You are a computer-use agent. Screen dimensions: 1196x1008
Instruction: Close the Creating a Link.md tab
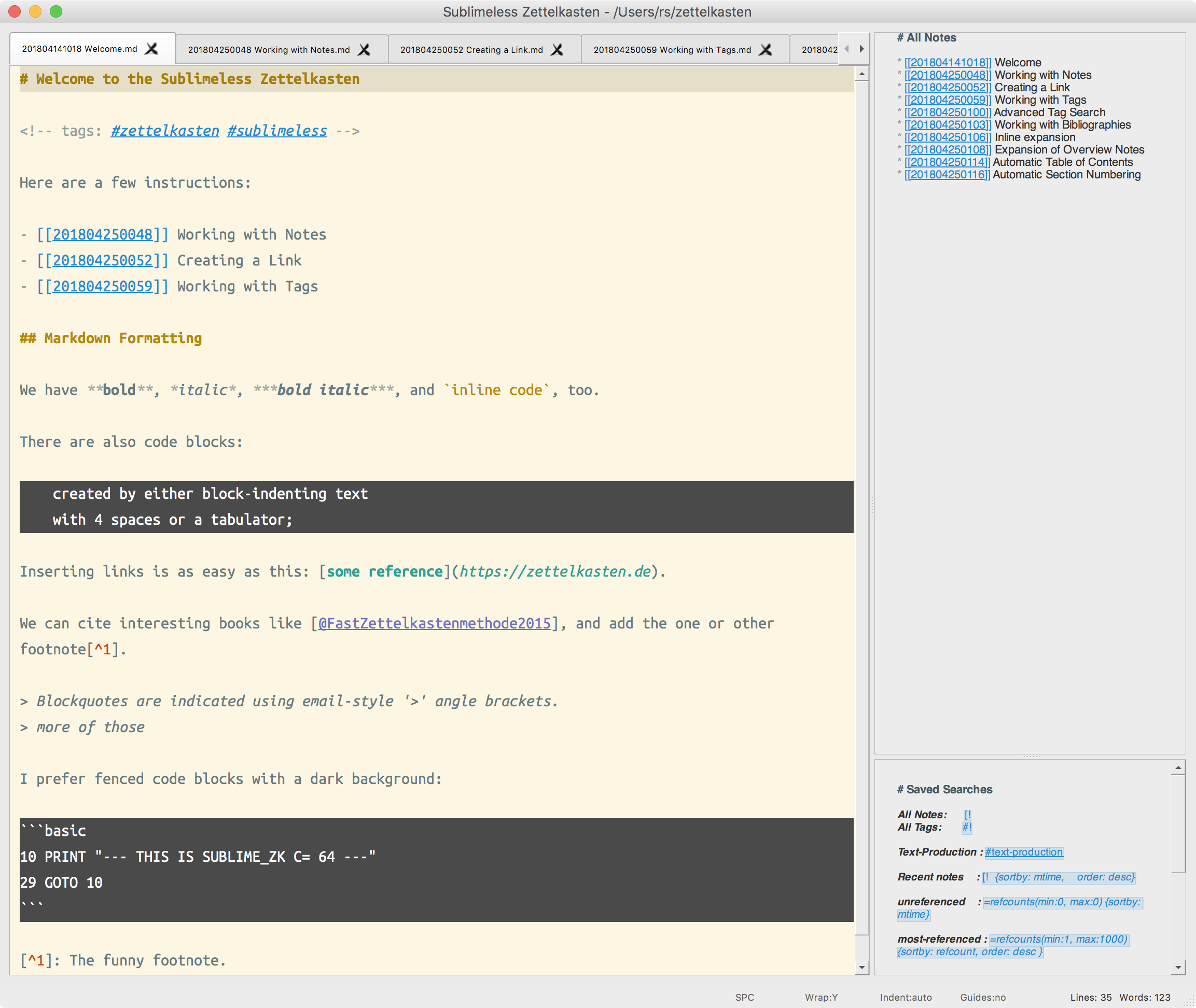point(557,50)
